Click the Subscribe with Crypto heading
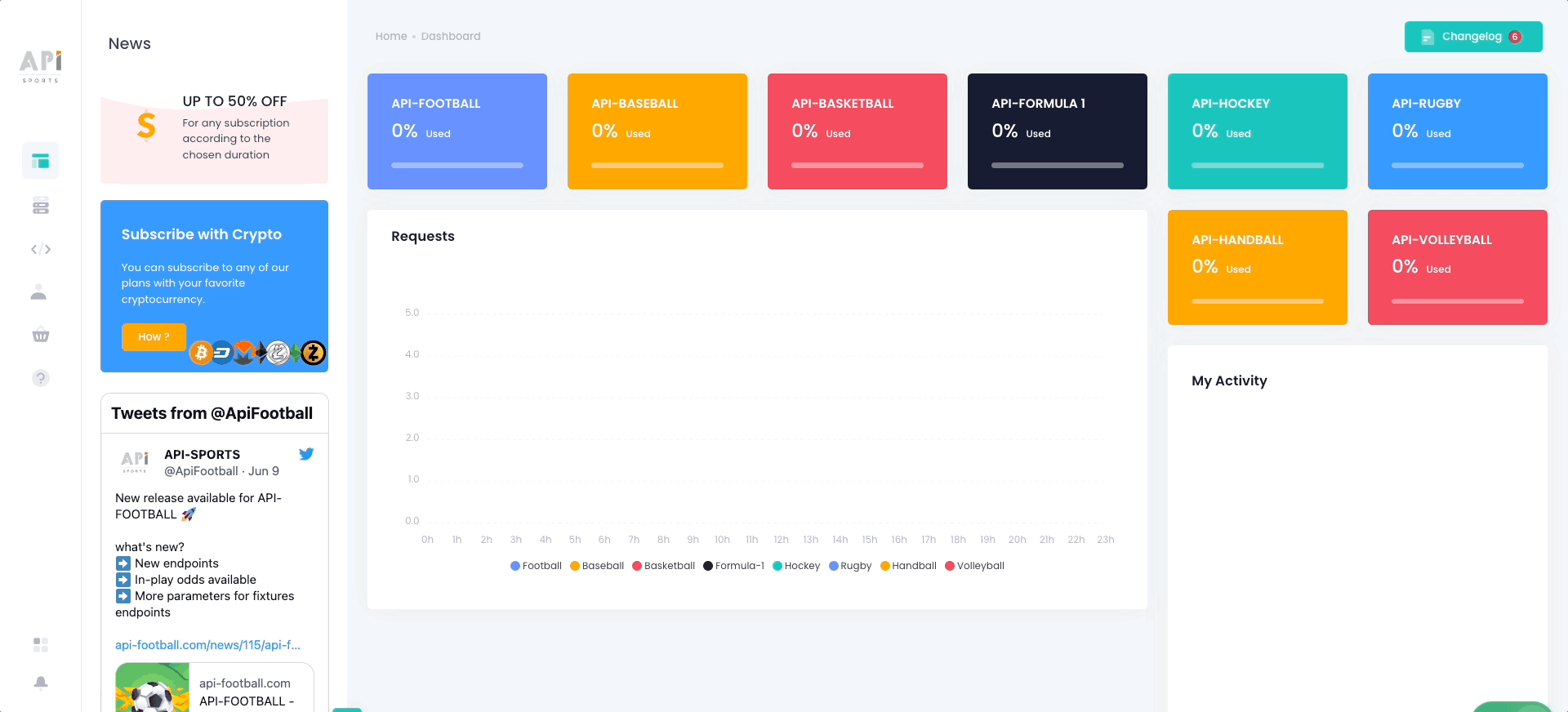 pos(202,234)
